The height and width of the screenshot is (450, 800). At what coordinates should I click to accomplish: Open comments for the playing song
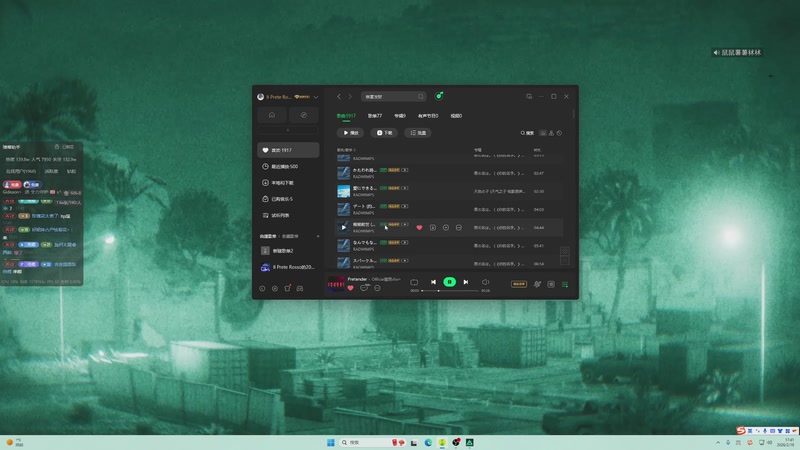(364, 288)
